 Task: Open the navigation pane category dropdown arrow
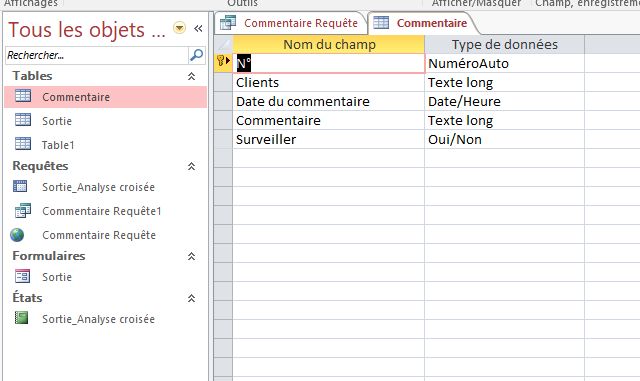pos(179,28)
